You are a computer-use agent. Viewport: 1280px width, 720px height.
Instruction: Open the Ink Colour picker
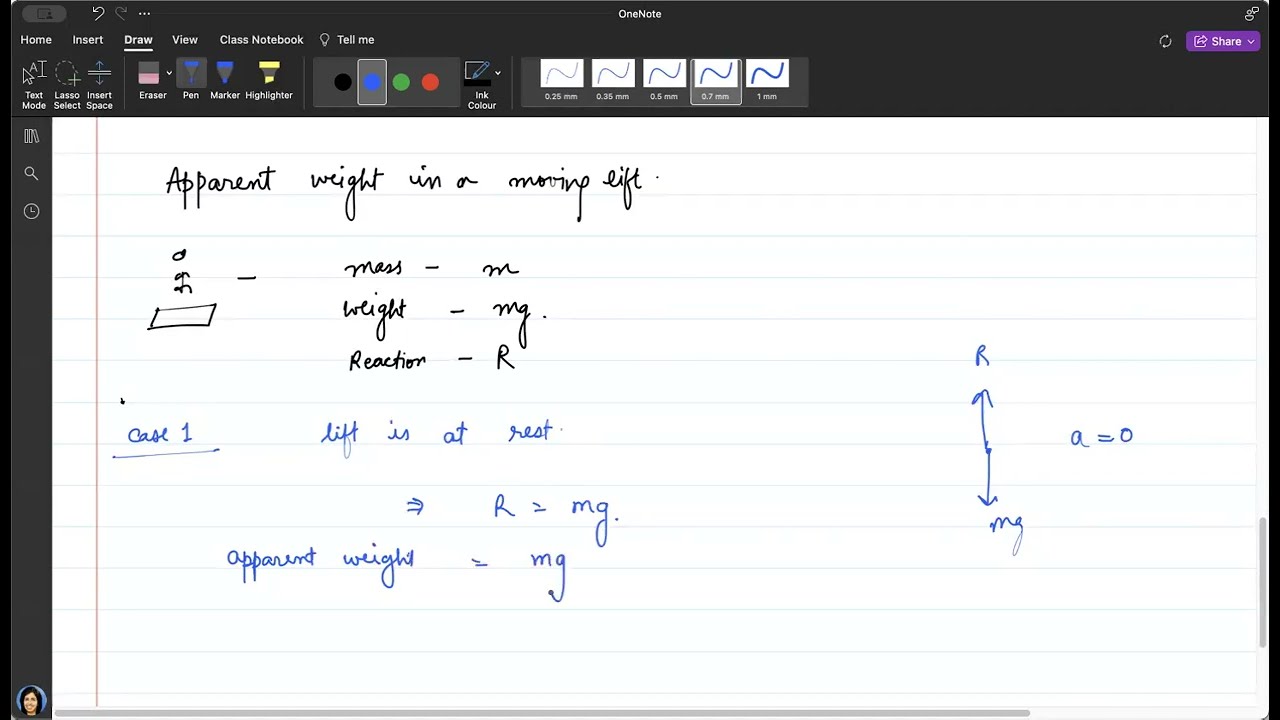click(481, 85)
